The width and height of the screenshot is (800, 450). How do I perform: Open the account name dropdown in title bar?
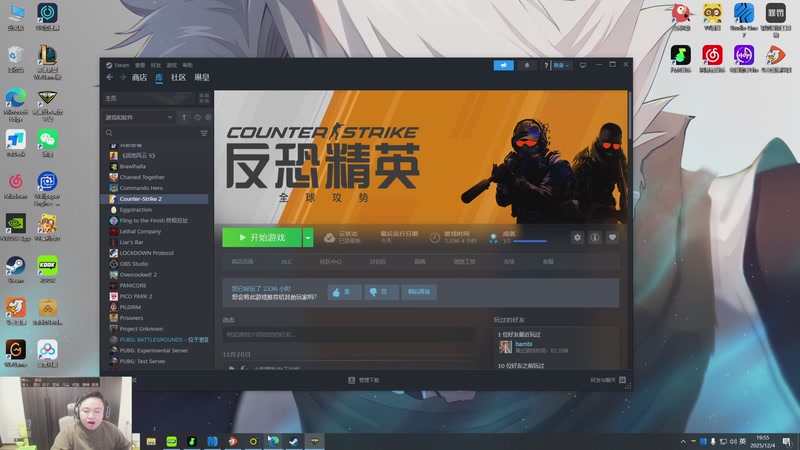(x=562, y=65)
